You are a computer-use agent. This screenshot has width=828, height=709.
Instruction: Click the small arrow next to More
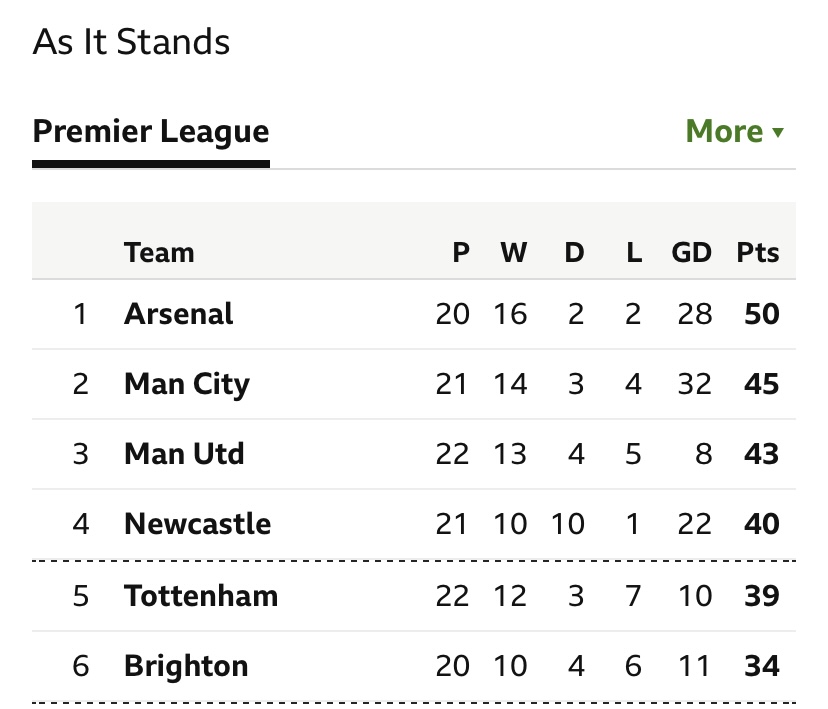pyautogui.click(x=778, y=132)
